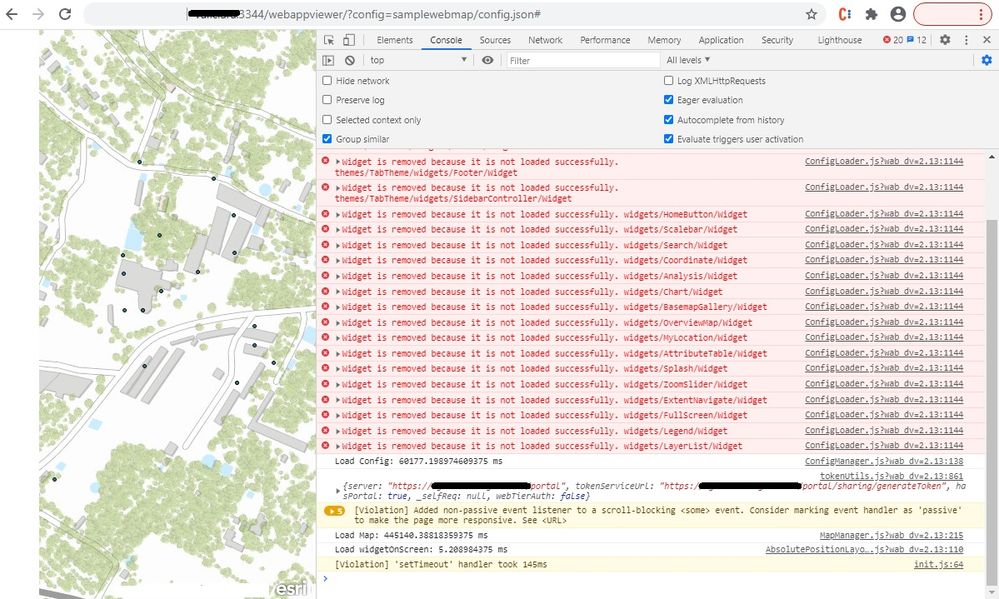Go back with the browser back arrow
This screenshot has height=599, width=999.
click(x=12, y=14)
